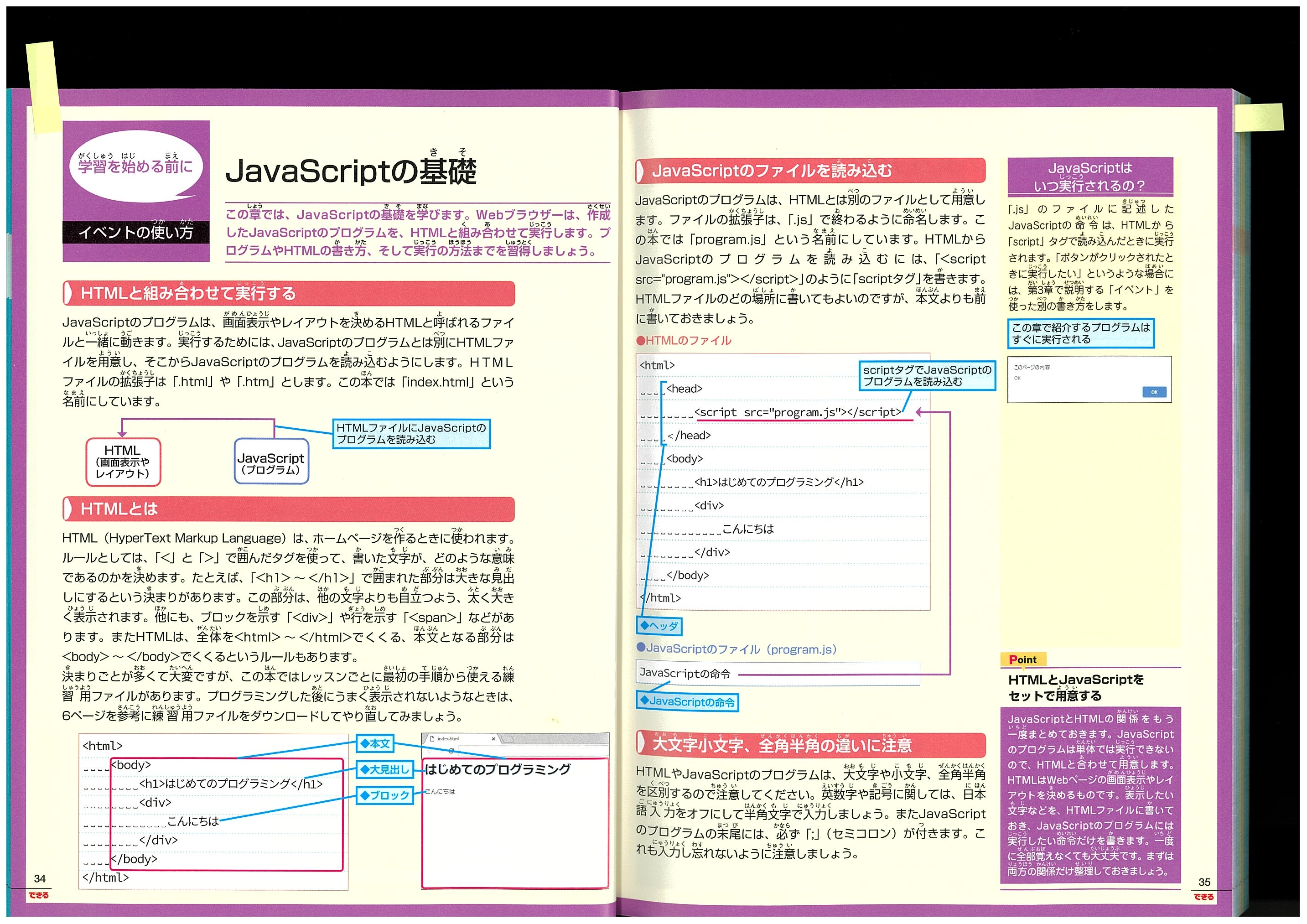Click the sidebar title 'JavaScriptはいつ実行されるの？'
Image resolution: width=1307 pixels, height=924 pixels.
coord(1089,176)
